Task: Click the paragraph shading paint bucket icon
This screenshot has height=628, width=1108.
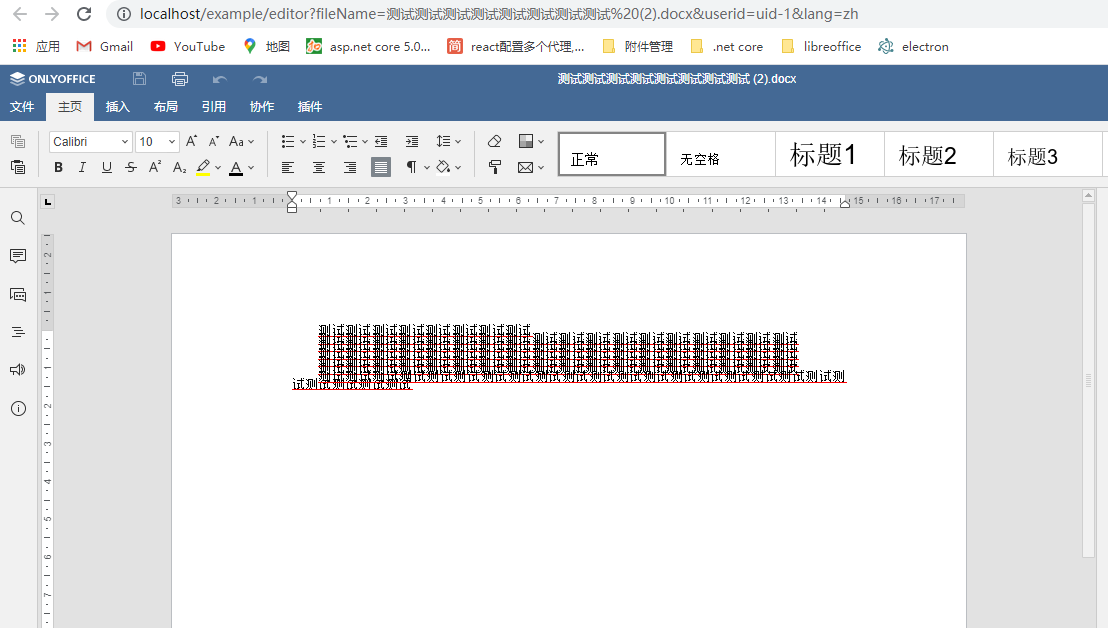Action: pyautogui.click(x=443, y=167)
